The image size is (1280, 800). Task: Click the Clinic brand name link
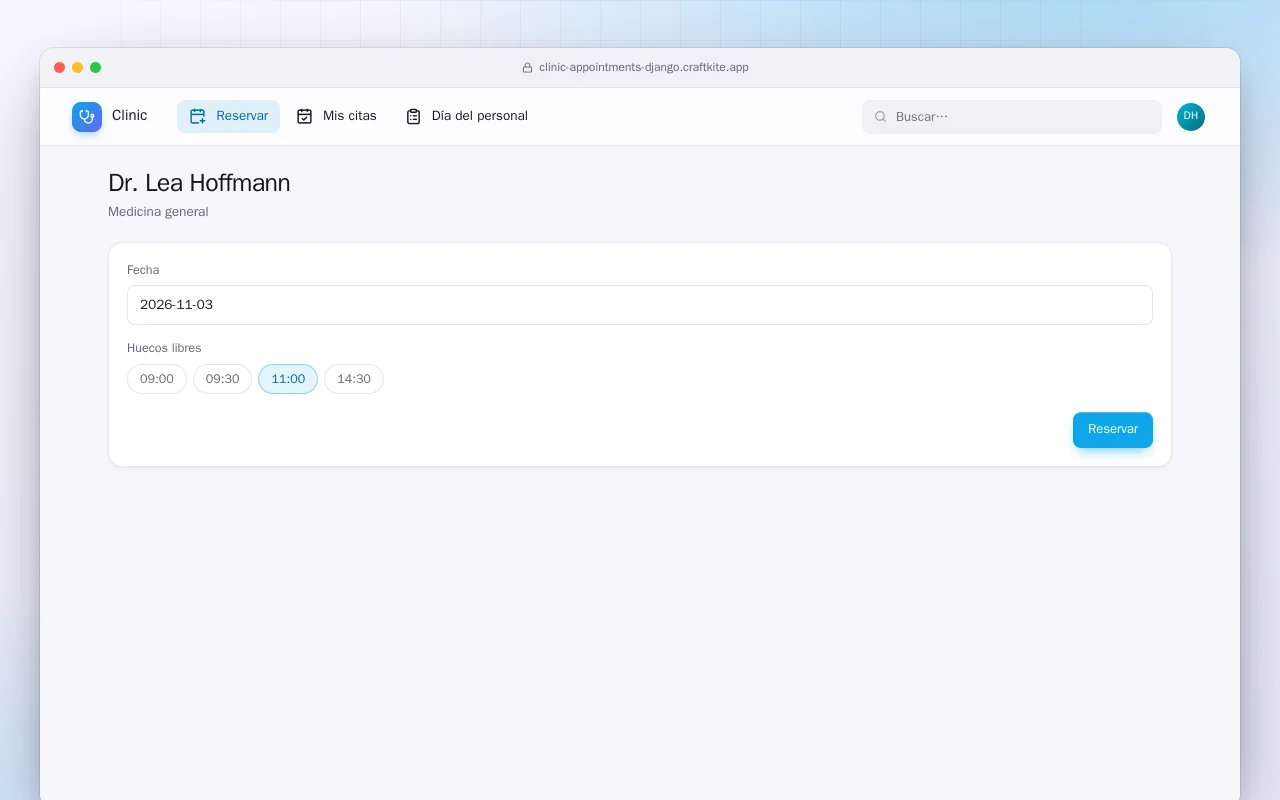click(x=130, y=116)
